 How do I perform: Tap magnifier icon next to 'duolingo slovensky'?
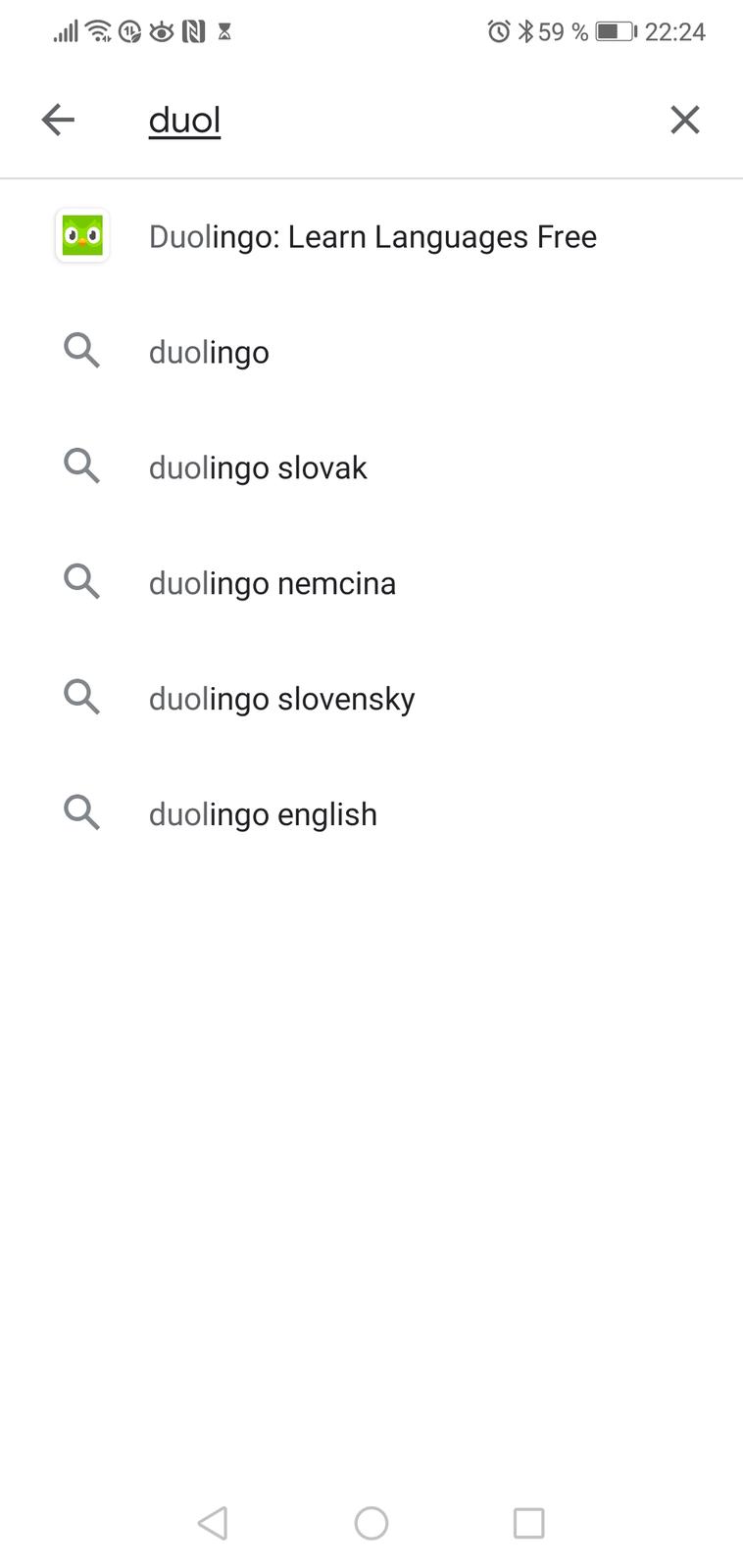tap(82, 698)
